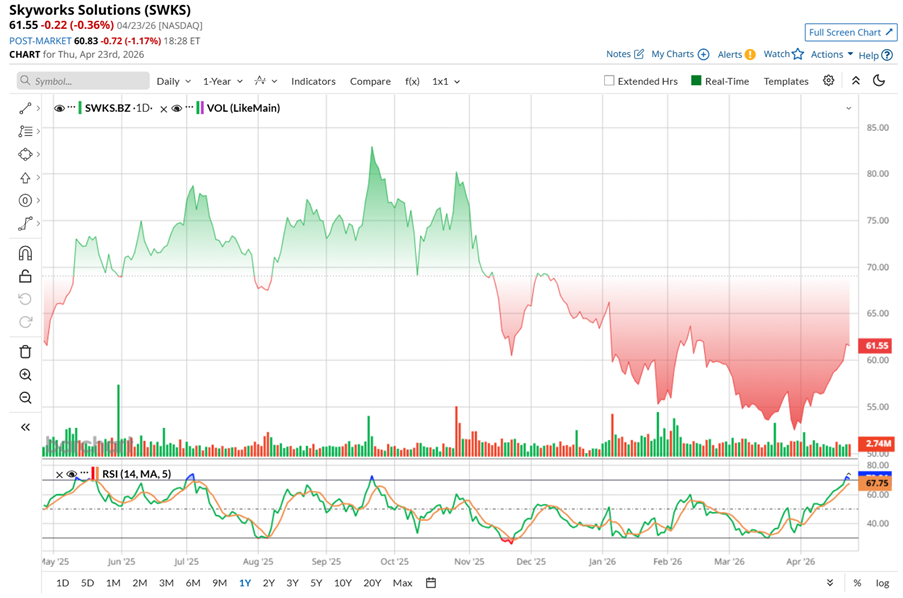
Task: Remove the RSI indicator with X
Action: 59,475
